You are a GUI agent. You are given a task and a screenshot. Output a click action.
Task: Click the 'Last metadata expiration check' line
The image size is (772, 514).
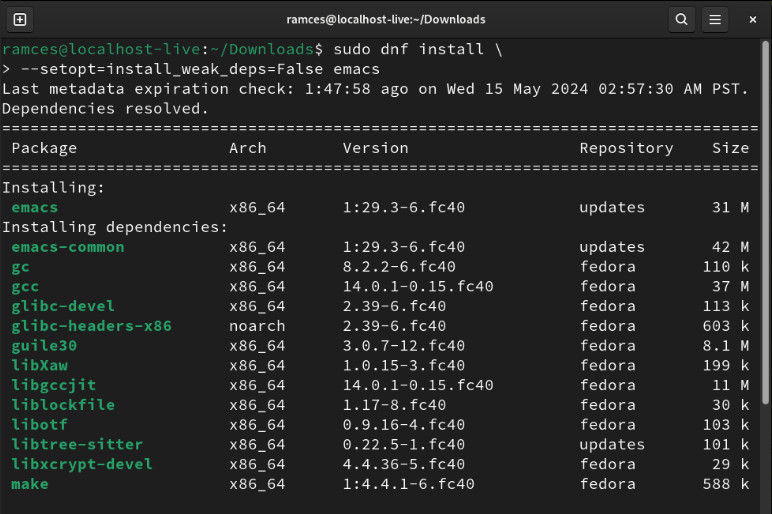[x=376, y=89]
